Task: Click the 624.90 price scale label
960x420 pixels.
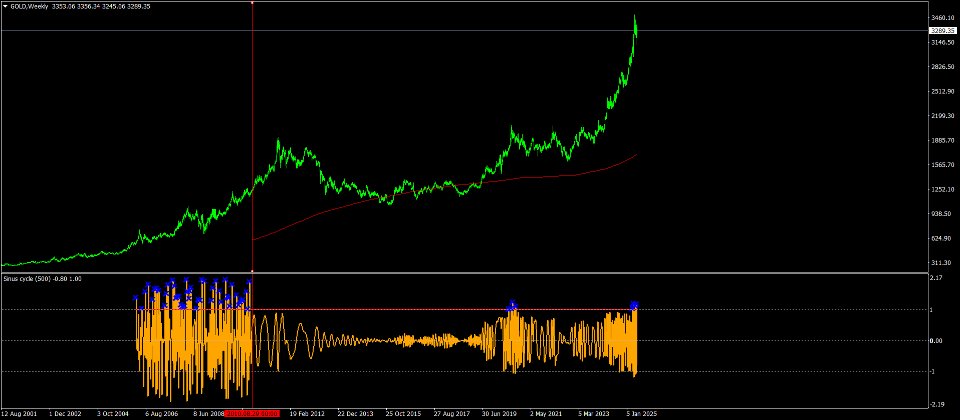Action: click(942, 238)
